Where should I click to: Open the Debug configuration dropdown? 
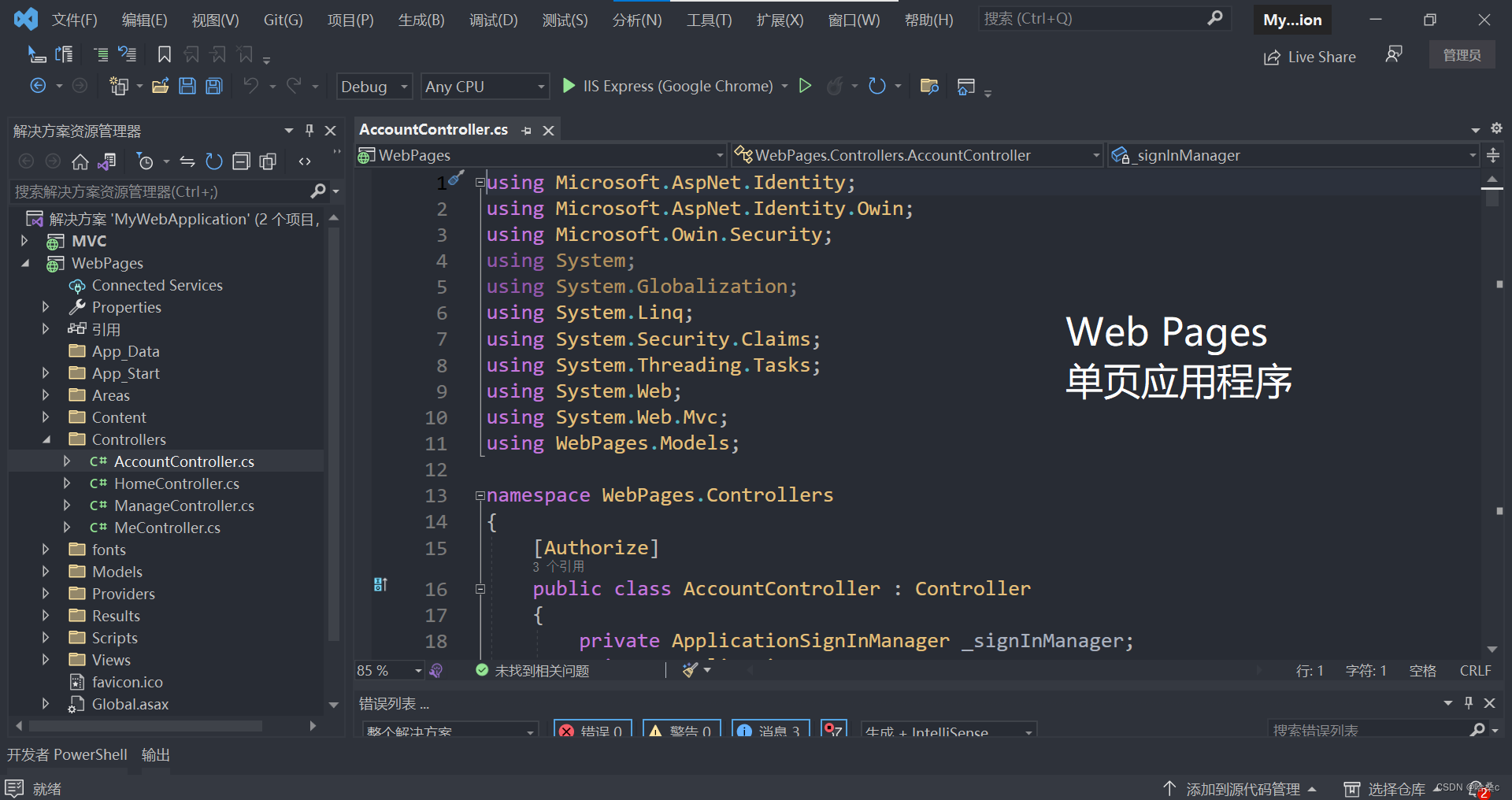(x=374, y=87)
